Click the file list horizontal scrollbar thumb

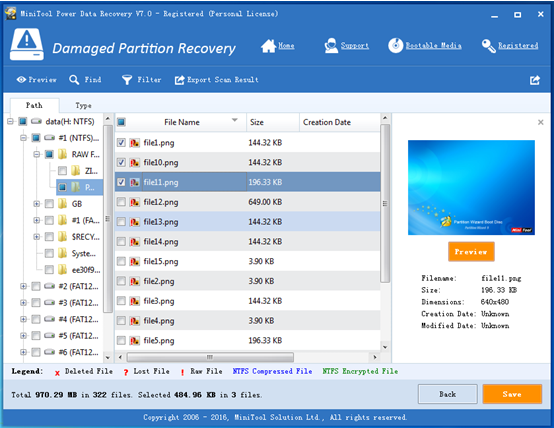(210, 357)
